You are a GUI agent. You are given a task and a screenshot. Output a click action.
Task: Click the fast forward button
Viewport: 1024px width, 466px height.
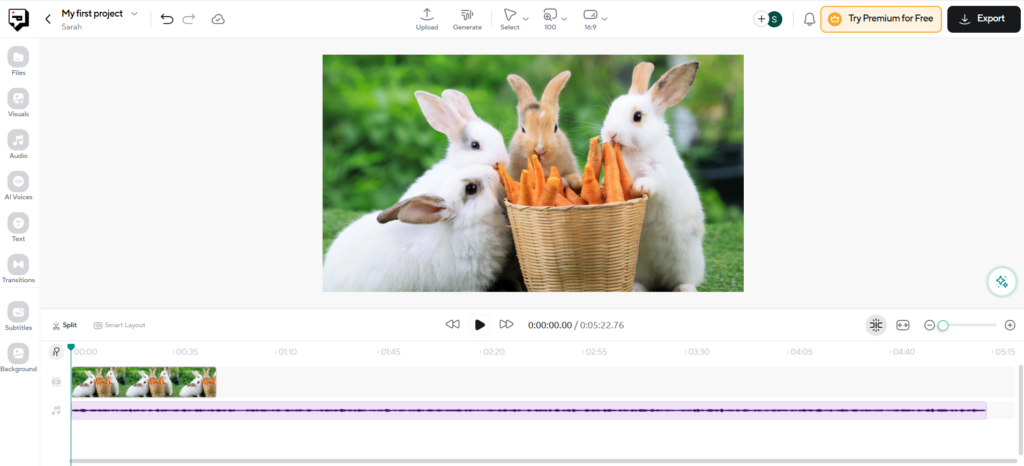coord(506,324)
